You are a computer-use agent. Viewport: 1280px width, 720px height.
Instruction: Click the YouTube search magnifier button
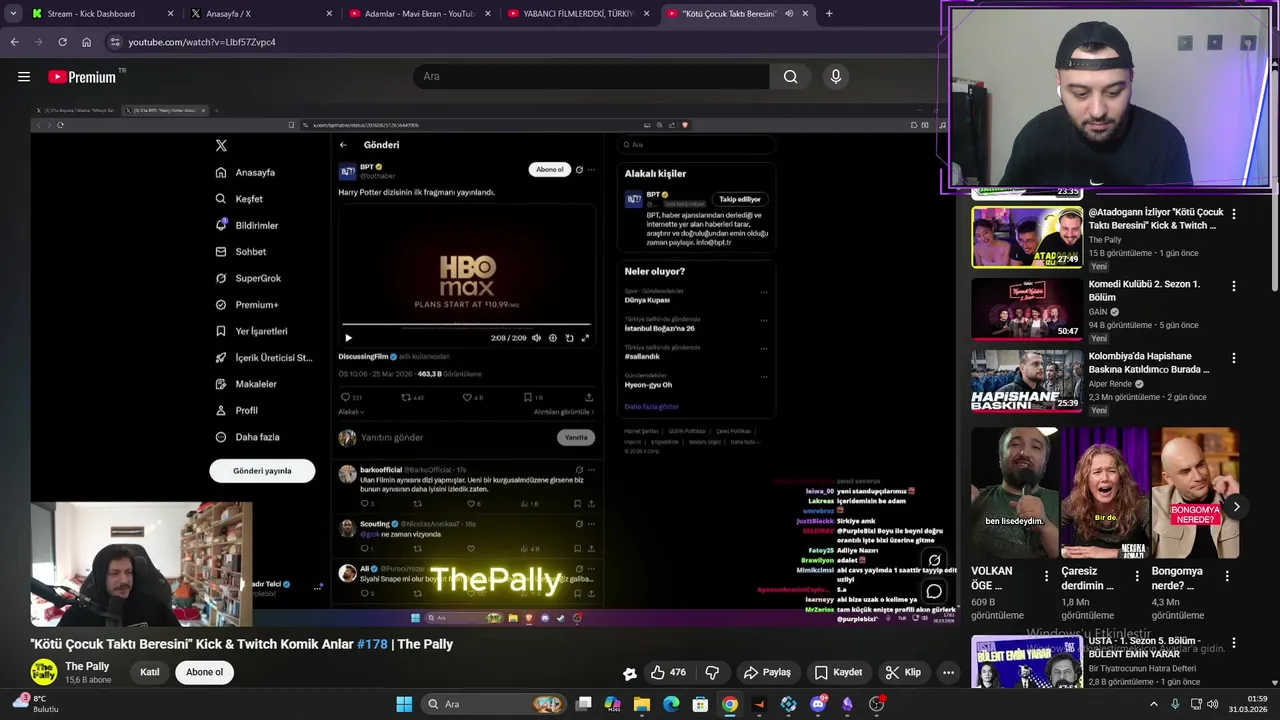790,77
